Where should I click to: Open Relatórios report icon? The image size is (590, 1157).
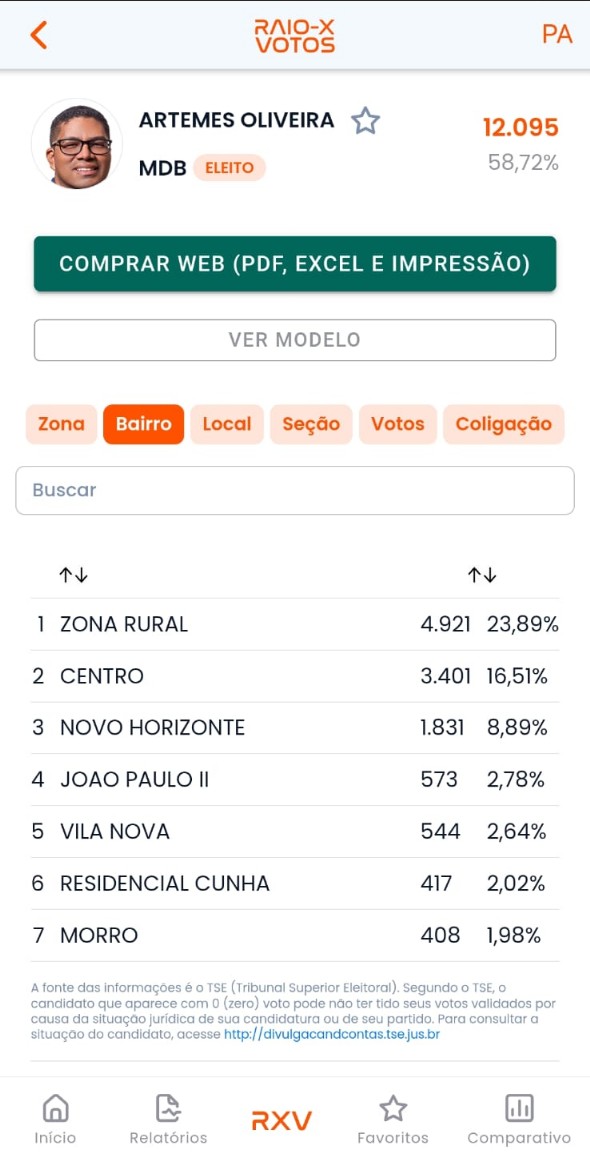168,1108
